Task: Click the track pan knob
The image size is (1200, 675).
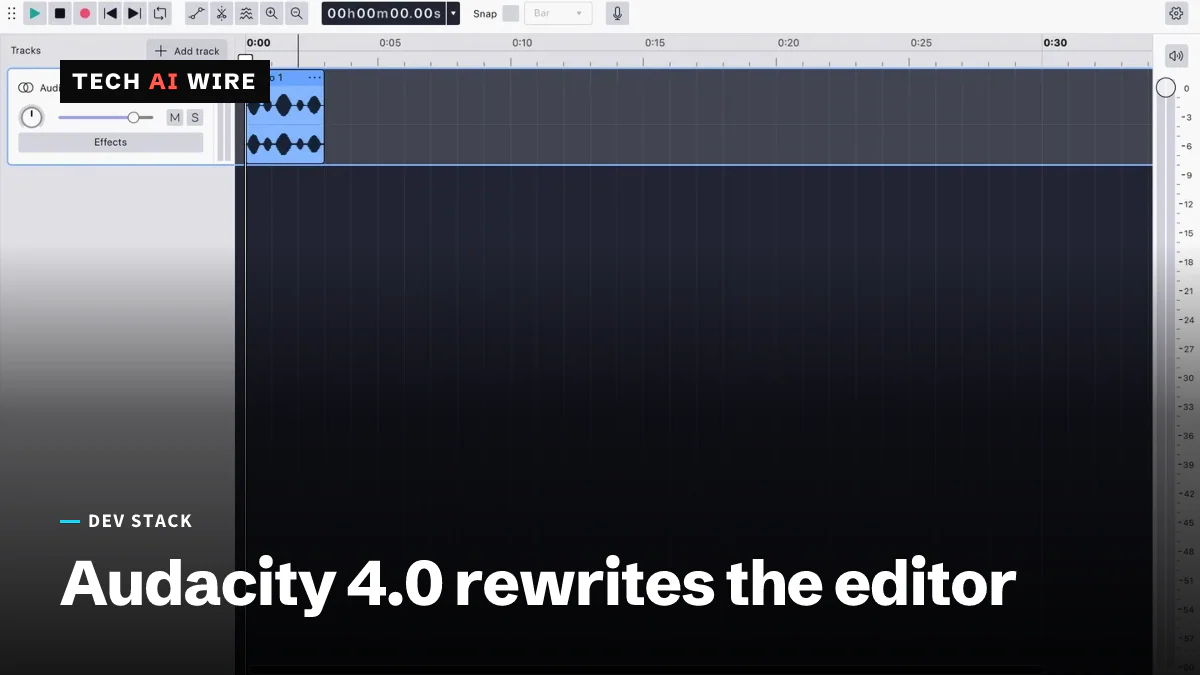Action: point(32,117)
